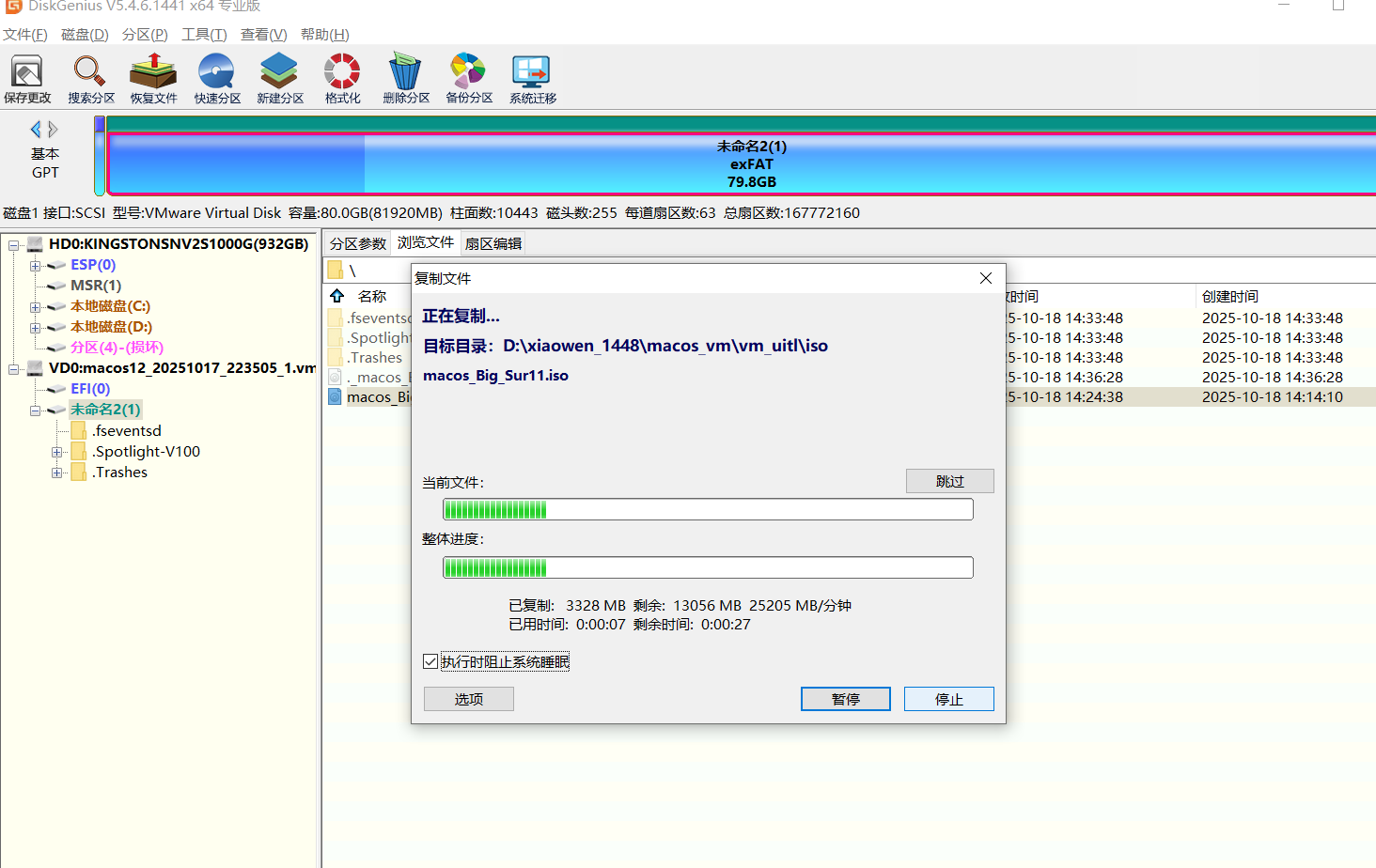Open the 分区(P) menu
Image resolution: width=1376 pixels, height=868 pixels.
click(x=145, y=35)
